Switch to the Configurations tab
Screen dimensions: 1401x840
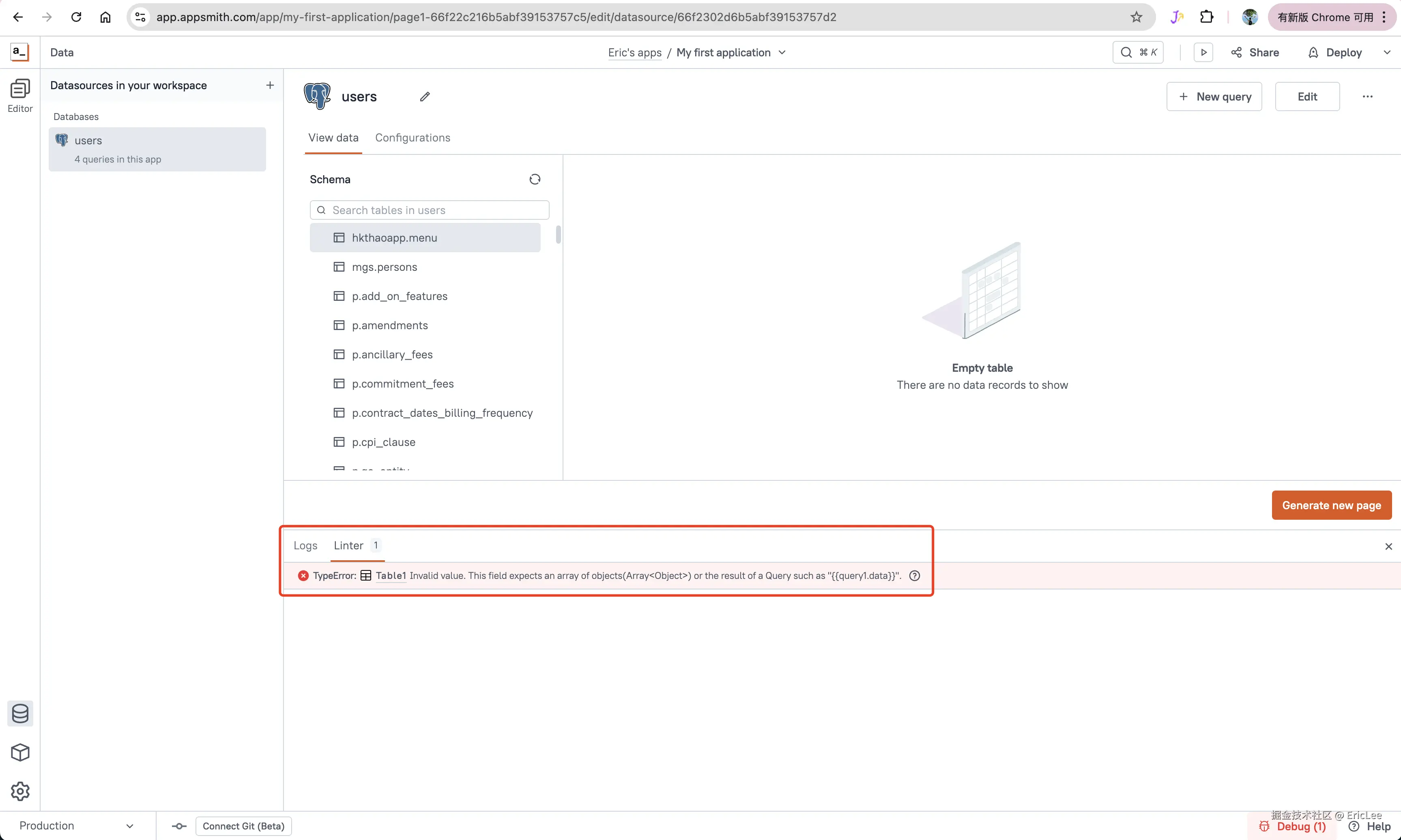[412, 137]
